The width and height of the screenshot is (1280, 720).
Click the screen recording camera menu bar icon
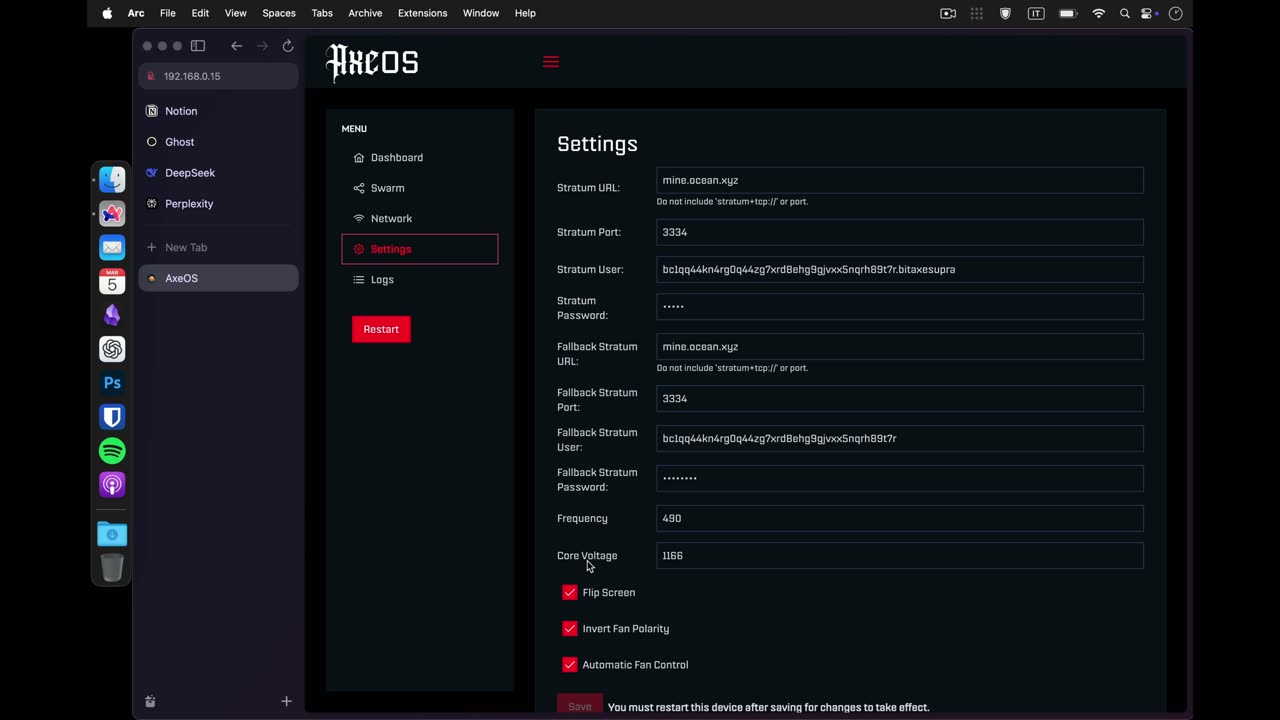948,13
